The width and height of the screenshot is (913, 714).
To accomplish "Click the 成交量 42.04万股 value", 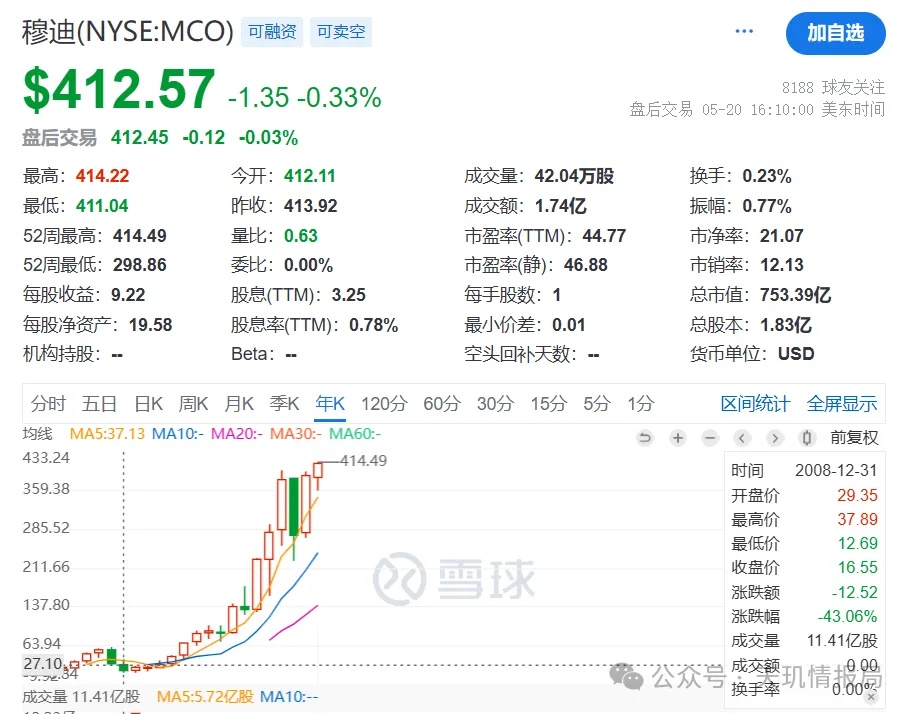I will click(x=574, y=176).
